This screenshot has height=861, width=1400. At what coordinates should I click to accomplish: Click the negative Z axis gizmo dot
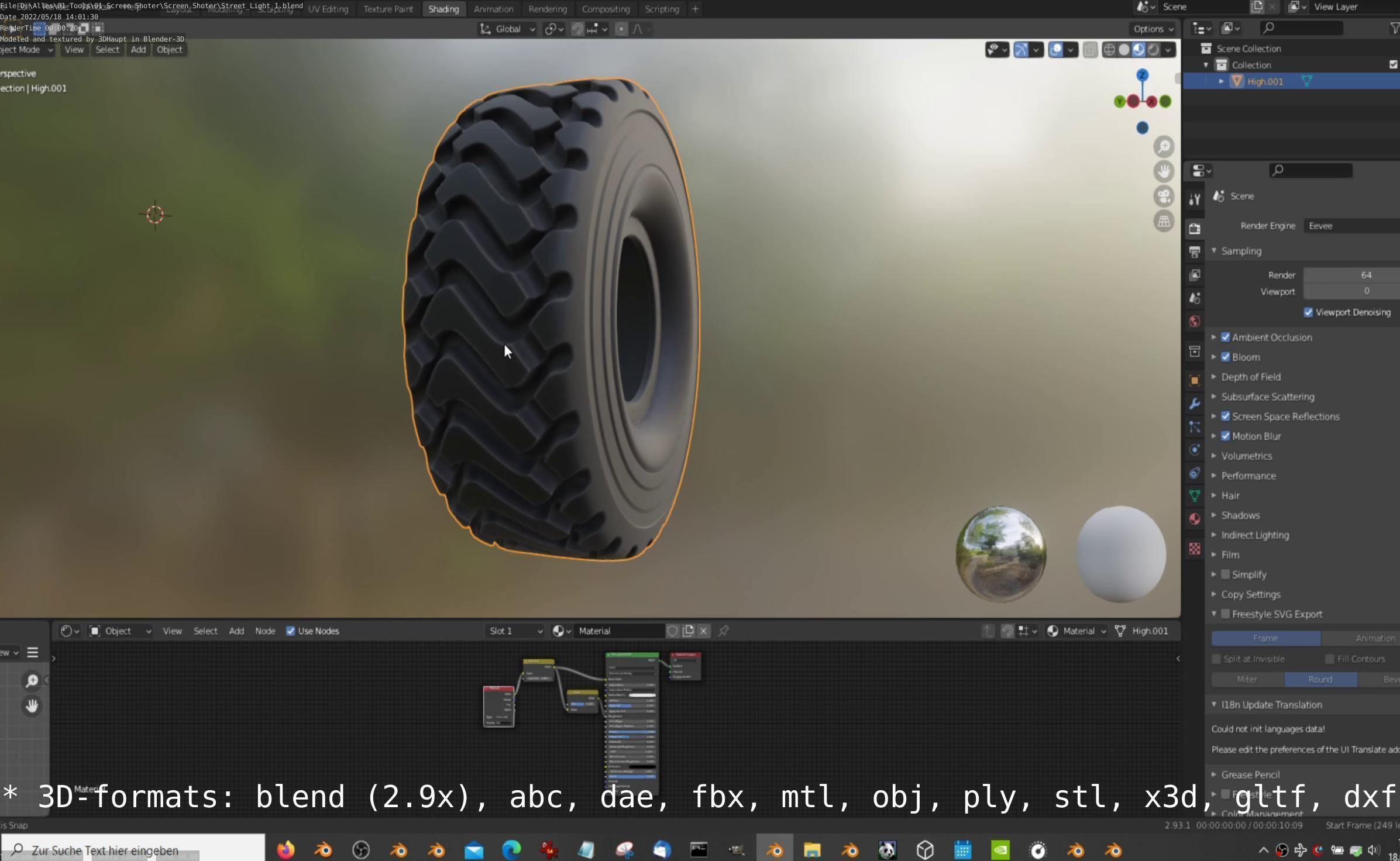pyautogui.click(x=1142, y=128)
